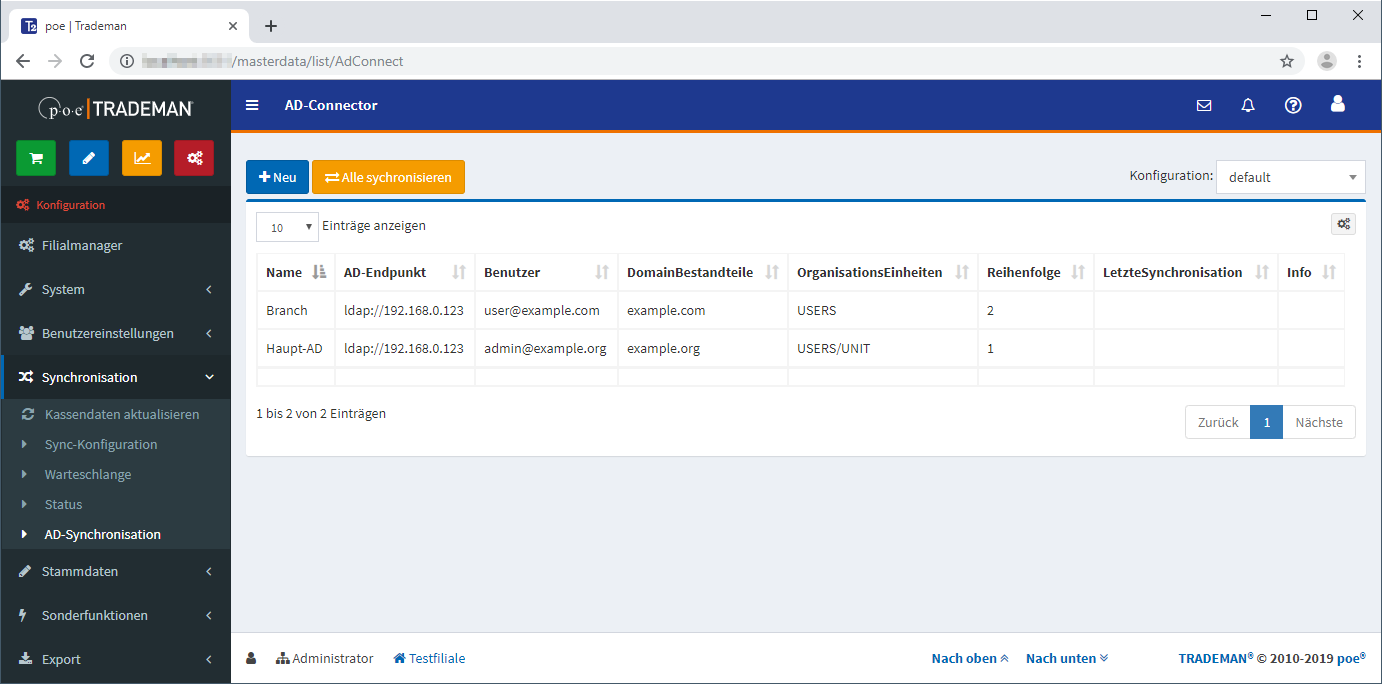The height and width of the screenshot is (684, 1382).
Task: Click the red gears configuration icon
Action: 194,158
